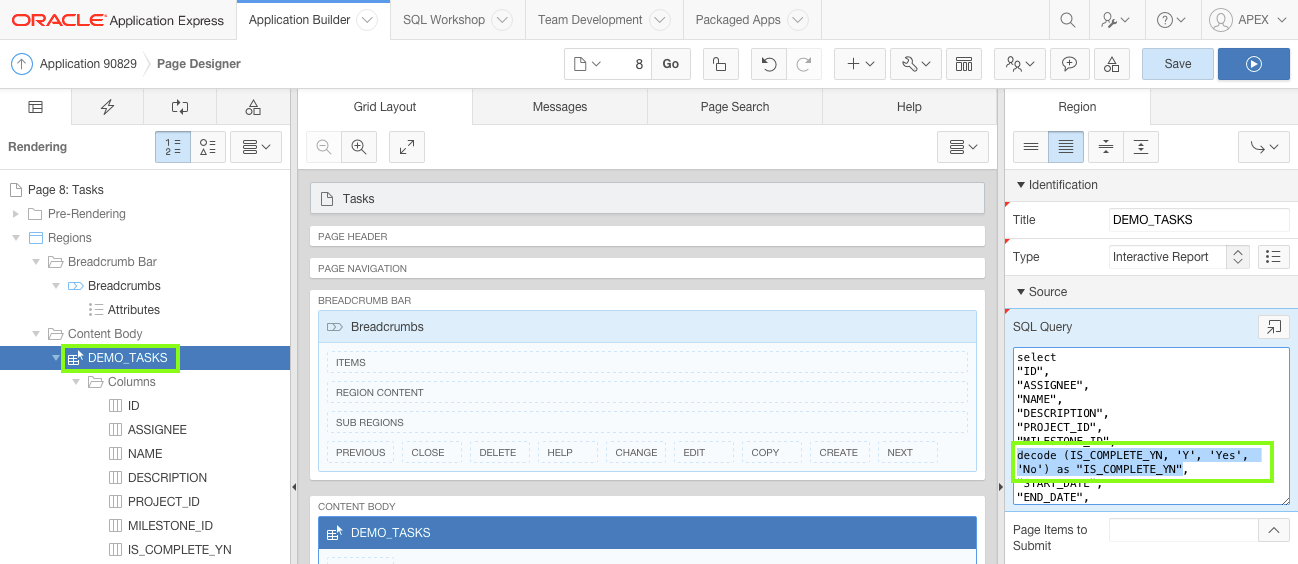Open the APEX user account menu
Viewport: 1298px width, 564px height.
pos(1247,20)
